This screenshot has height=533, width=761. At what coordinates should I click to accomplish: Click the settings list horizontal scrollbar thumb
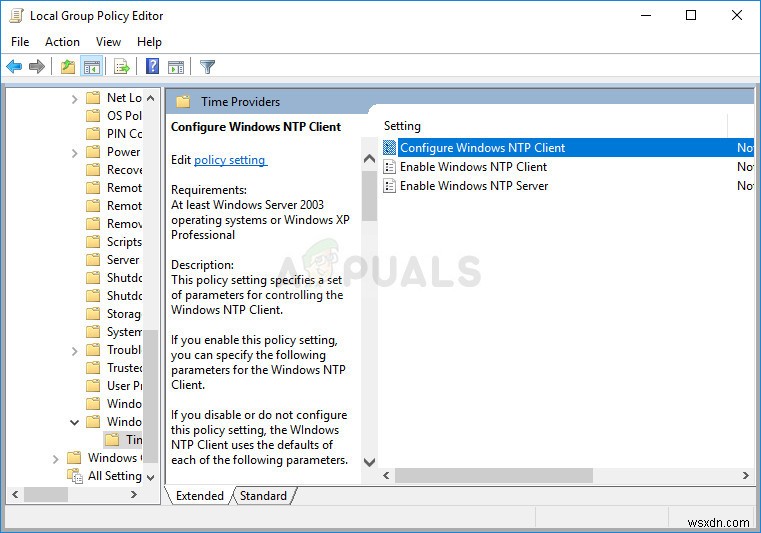click(x=494, y=476)
